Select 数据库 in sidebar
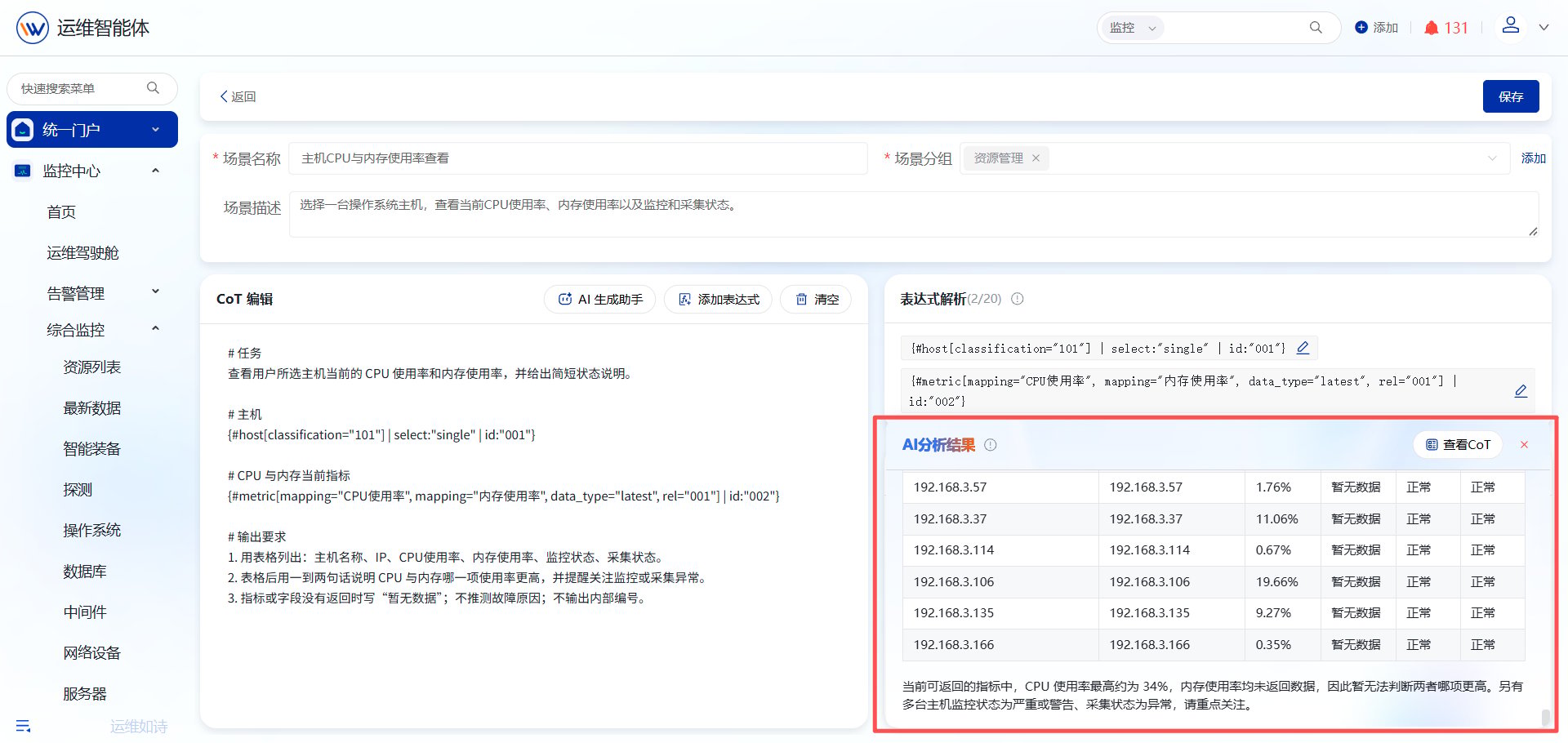The image size is (1568, 743). tap(85, 572)
